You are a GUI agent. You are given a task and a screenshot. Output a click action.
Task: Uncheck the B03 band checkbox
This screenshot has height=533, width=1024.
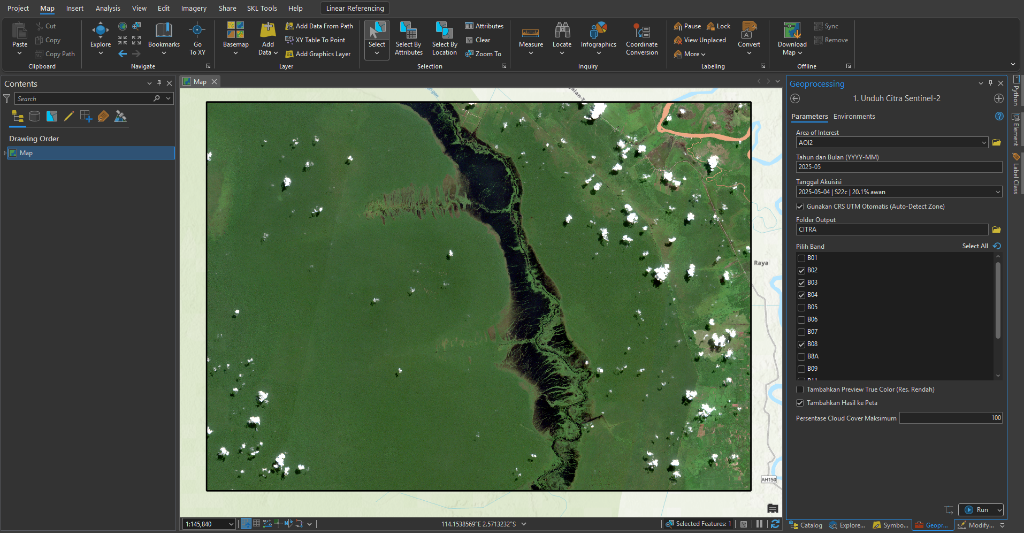(801, 283)
